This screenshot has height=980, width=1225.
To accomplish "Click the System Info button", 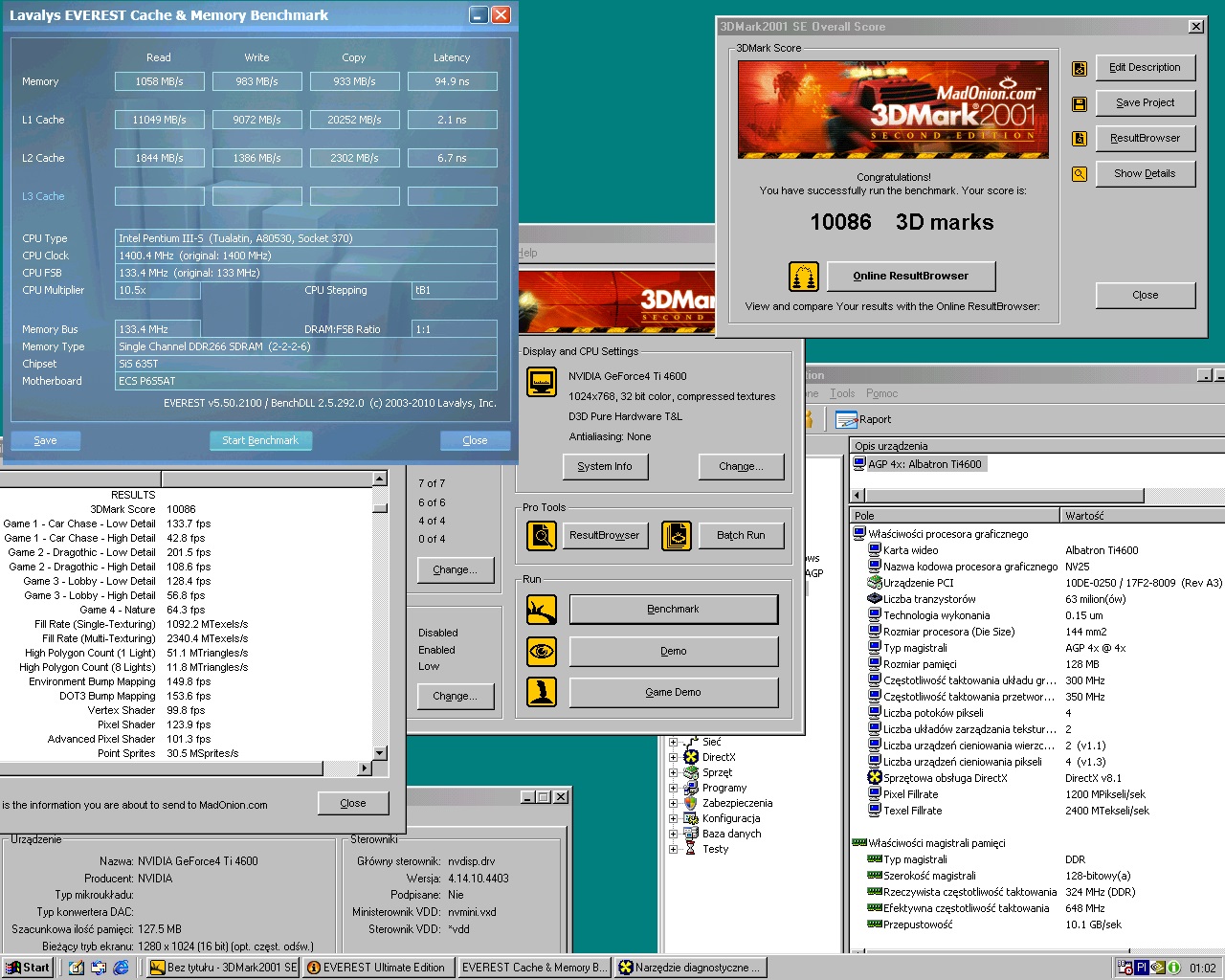I will coord(605,466).
